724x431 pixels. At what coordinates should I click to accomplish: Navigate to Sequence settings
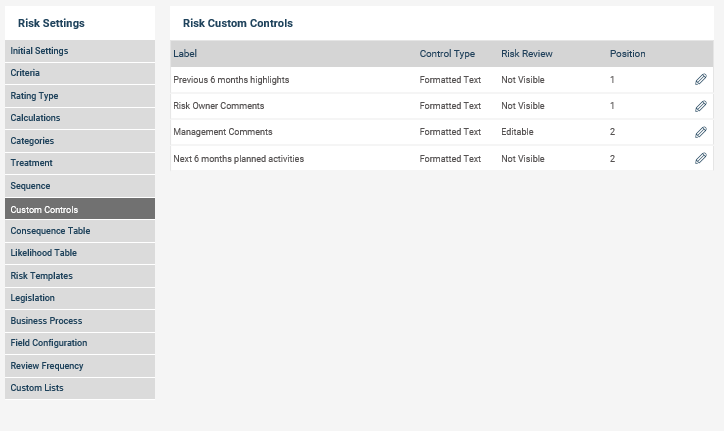coord(80,186)
